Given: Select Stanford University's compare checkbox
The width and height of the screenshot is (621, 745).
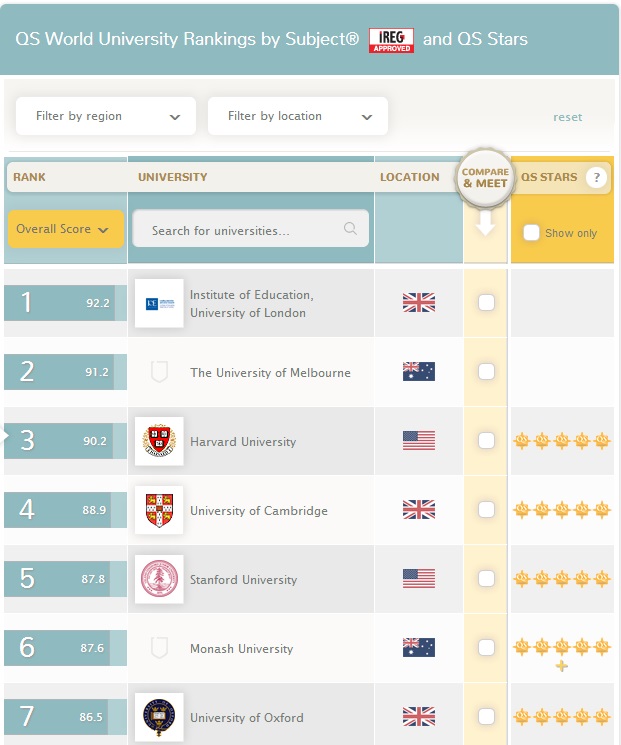Looking at the screenshot, I should pyautogui.click(x=486, y=579).
